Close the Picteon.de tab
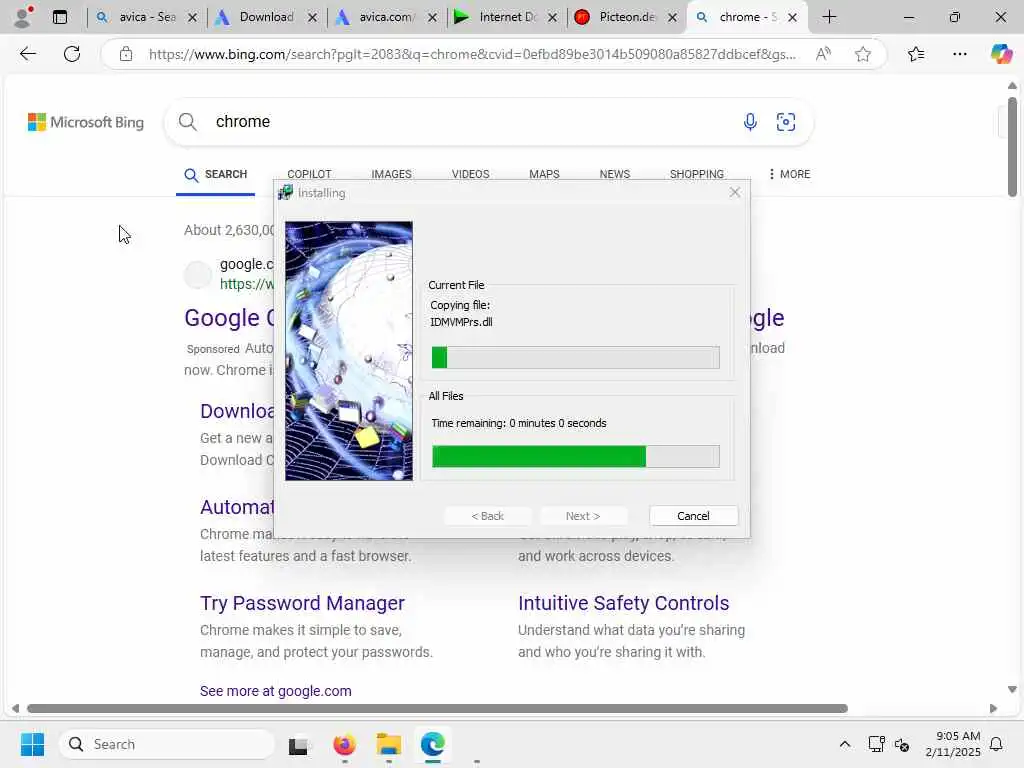Image resolution: width=1024 pixels, height=768 pixels. click(x=672, y=18)
